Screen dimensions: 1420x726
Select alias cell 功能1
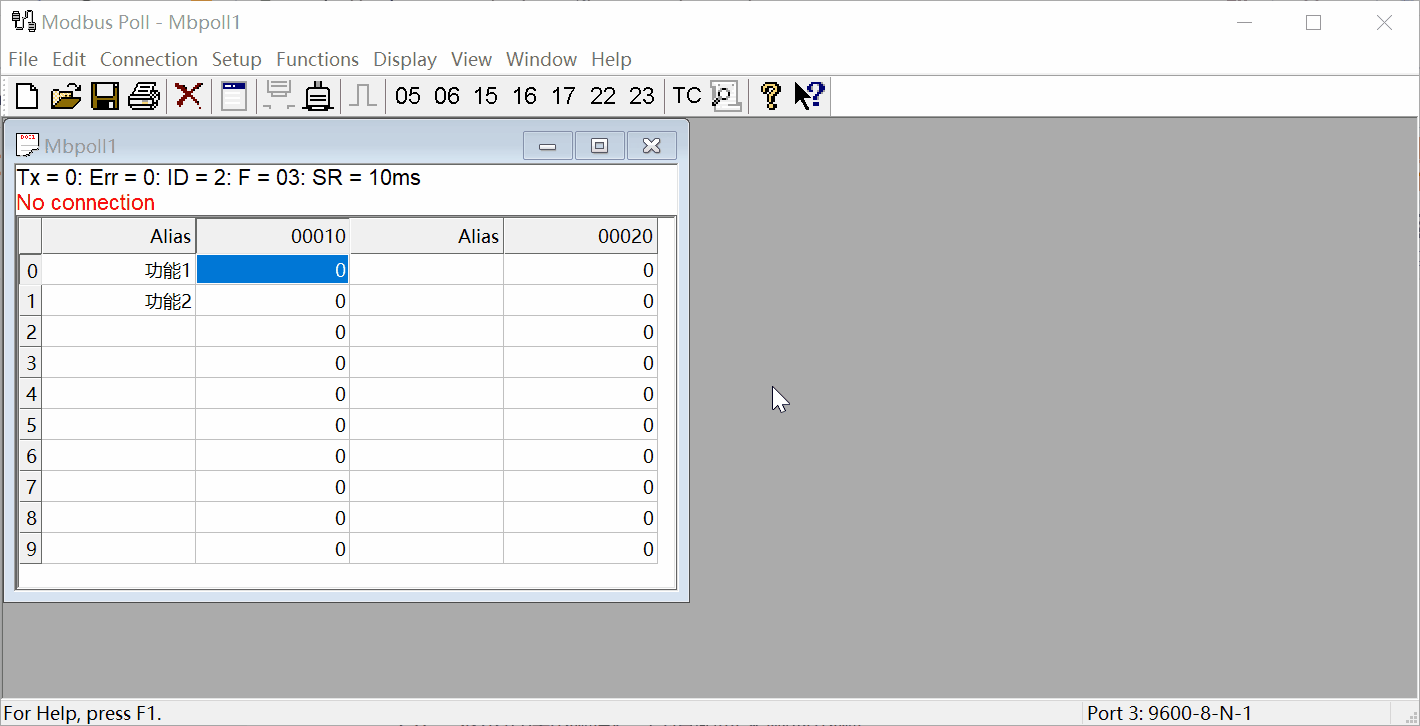(119, 270)
